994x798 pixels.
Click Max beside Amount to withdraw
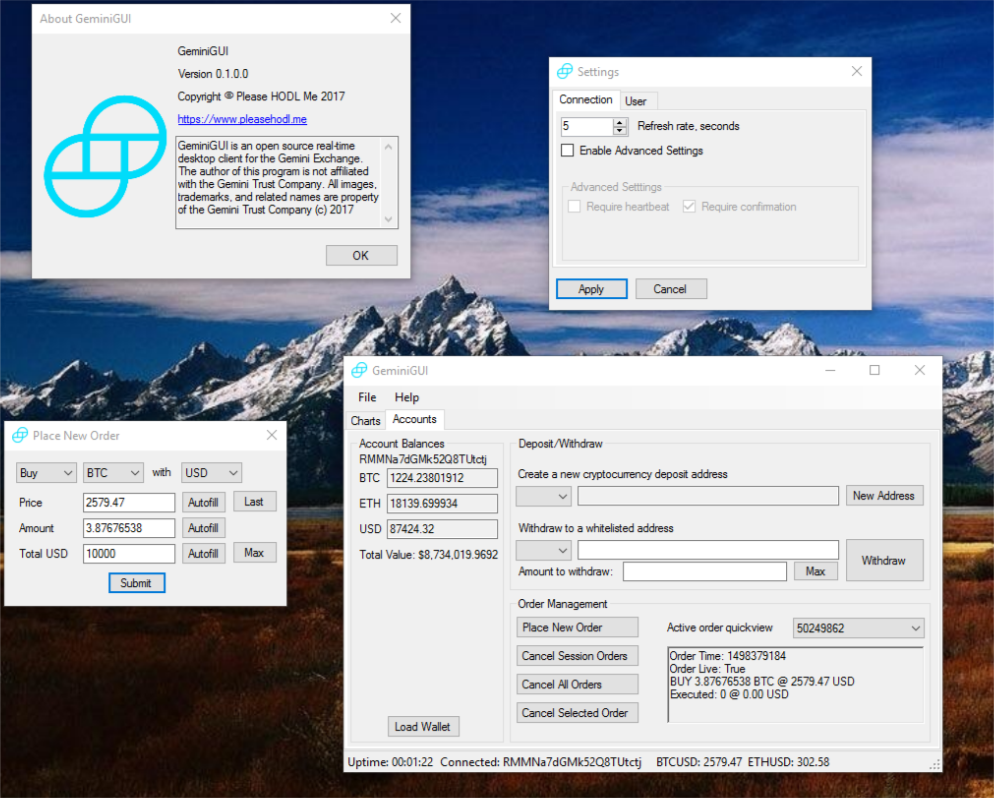coord(816,571)
